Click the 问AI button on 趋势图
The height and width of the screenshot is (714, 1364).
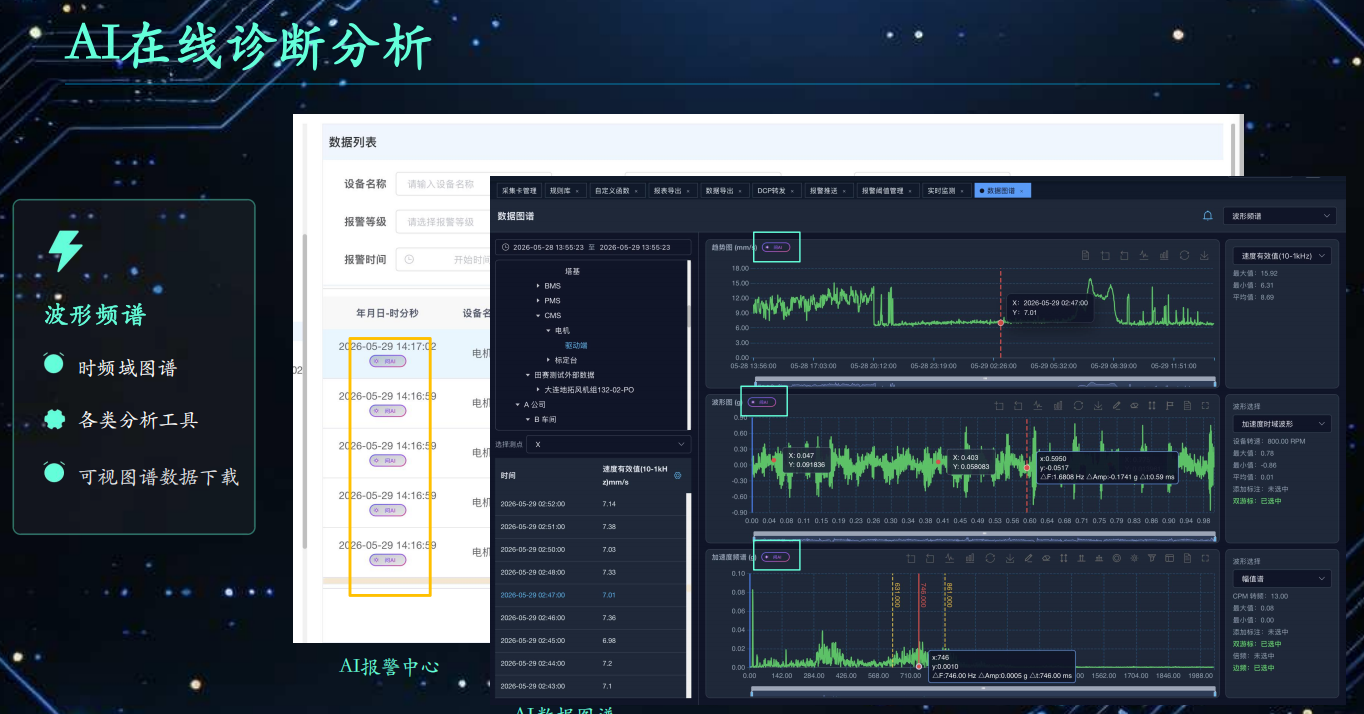tap(777, 246)
